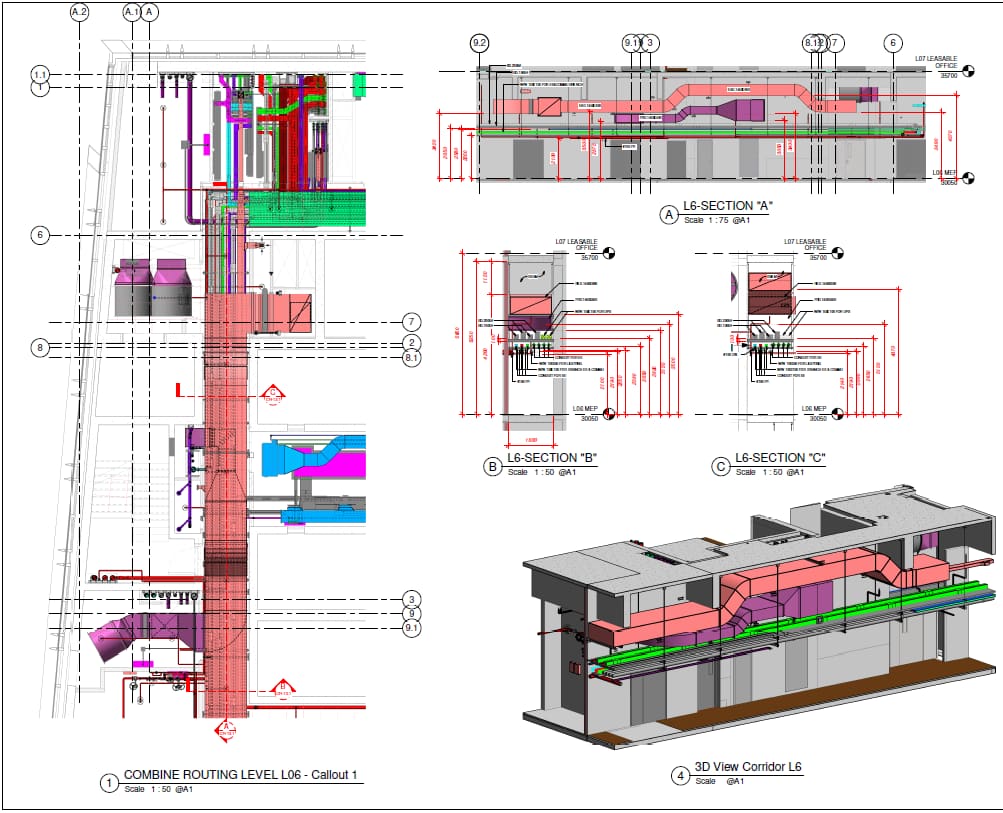Select grid bubble 1.1 left of the plan
Viewport: 1003px width, 813px height.
(x=40, y=75)
